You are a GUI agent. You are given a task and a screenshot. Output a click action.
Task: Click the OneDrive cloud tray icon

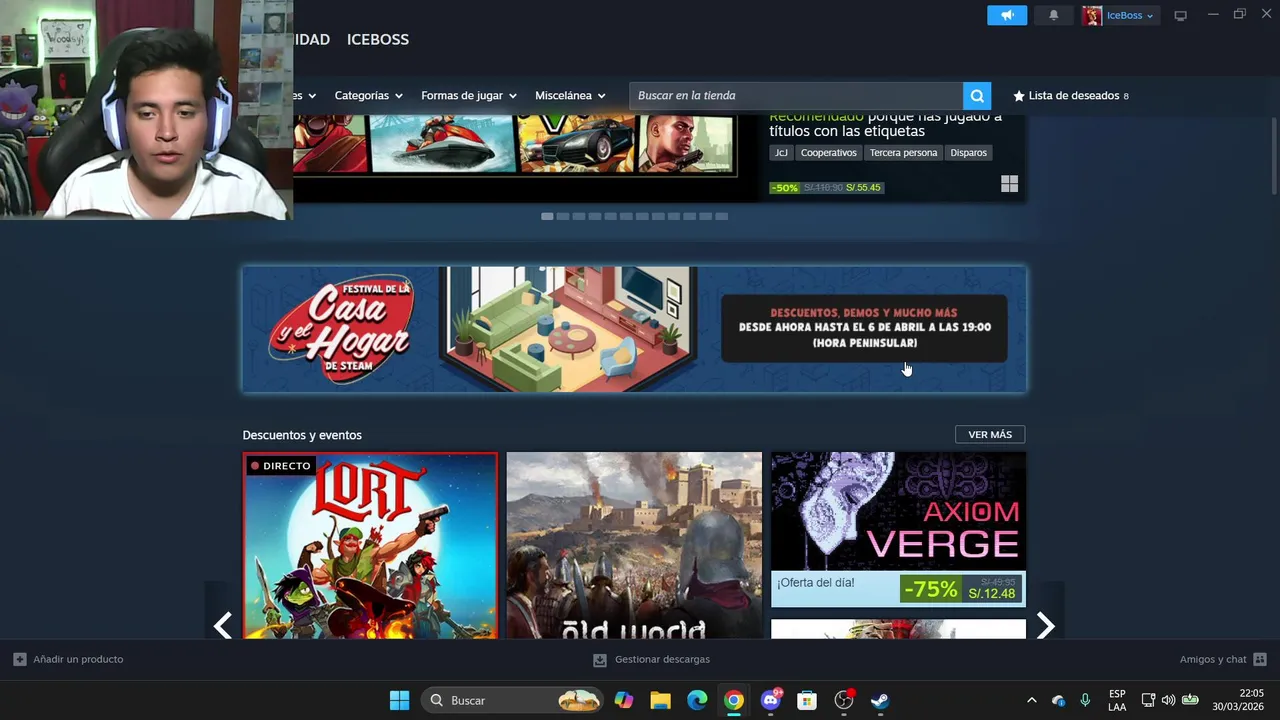[1058, 700]
